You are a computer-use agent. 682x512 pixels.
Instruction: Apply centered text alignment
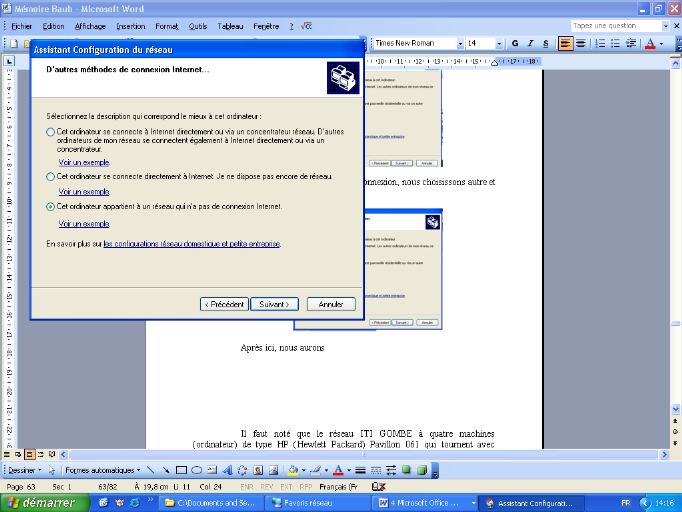(x=581, y=43)
